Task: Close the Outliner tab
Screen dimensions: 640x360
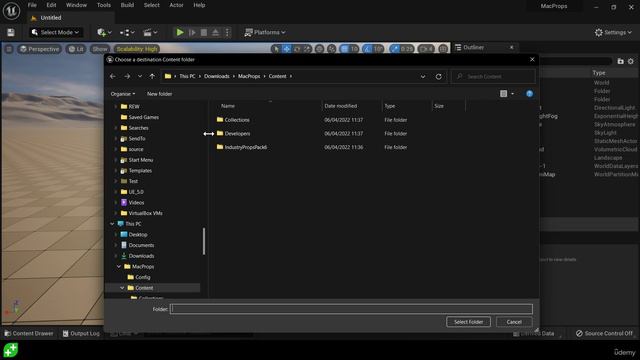Action: pos(511,47)
